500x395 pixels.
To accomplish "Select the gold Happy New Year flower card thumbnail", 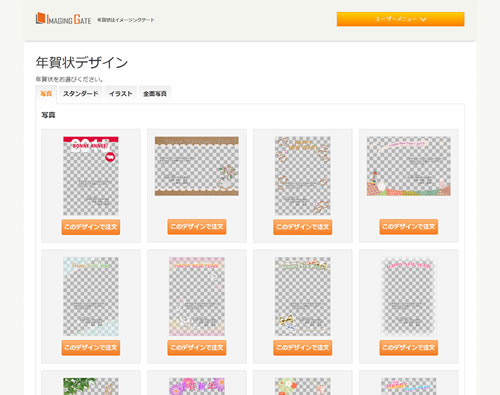I will pyautogui.click(x=303, y=176).
